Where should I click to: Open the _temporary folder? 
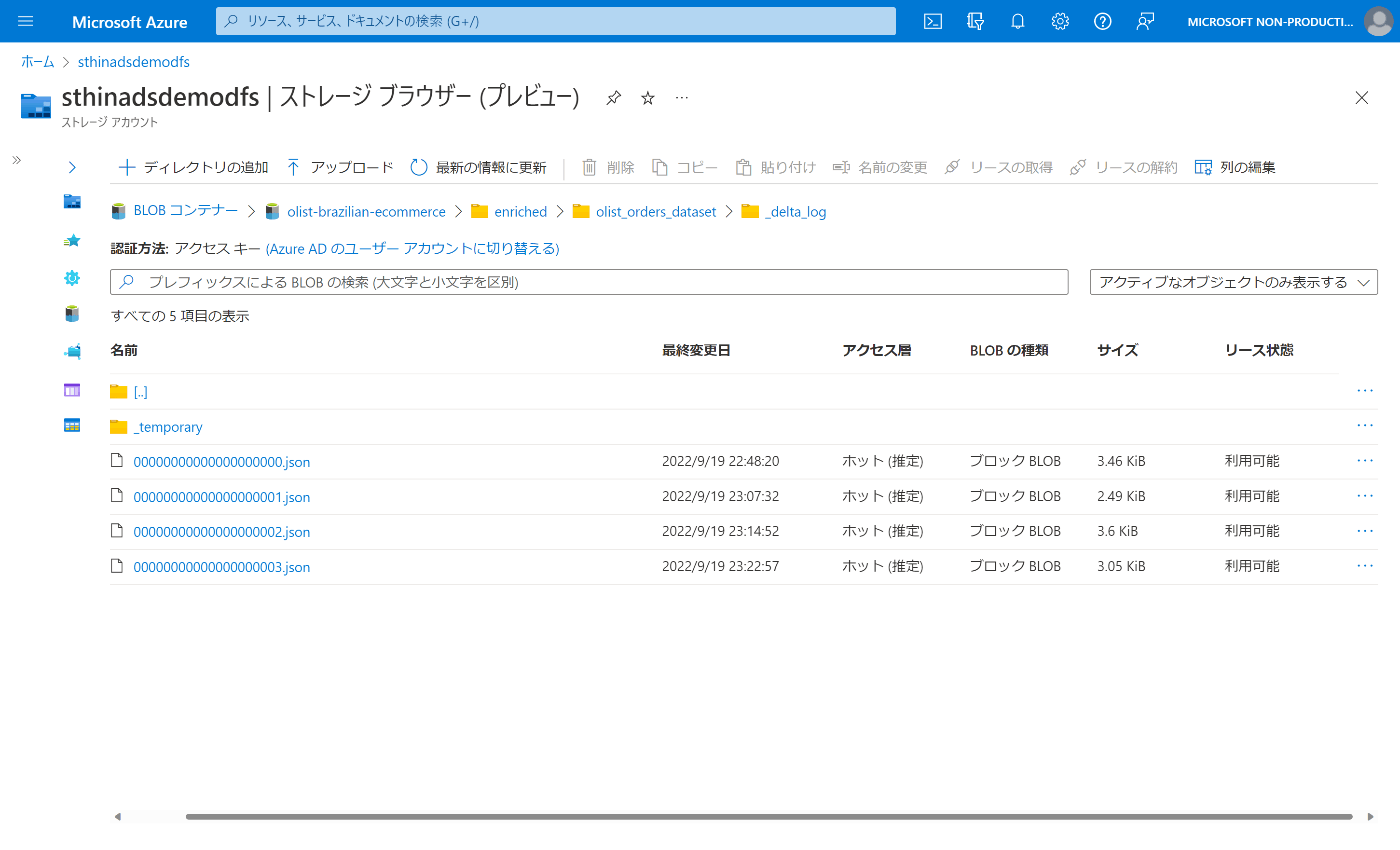coord(168,427)
